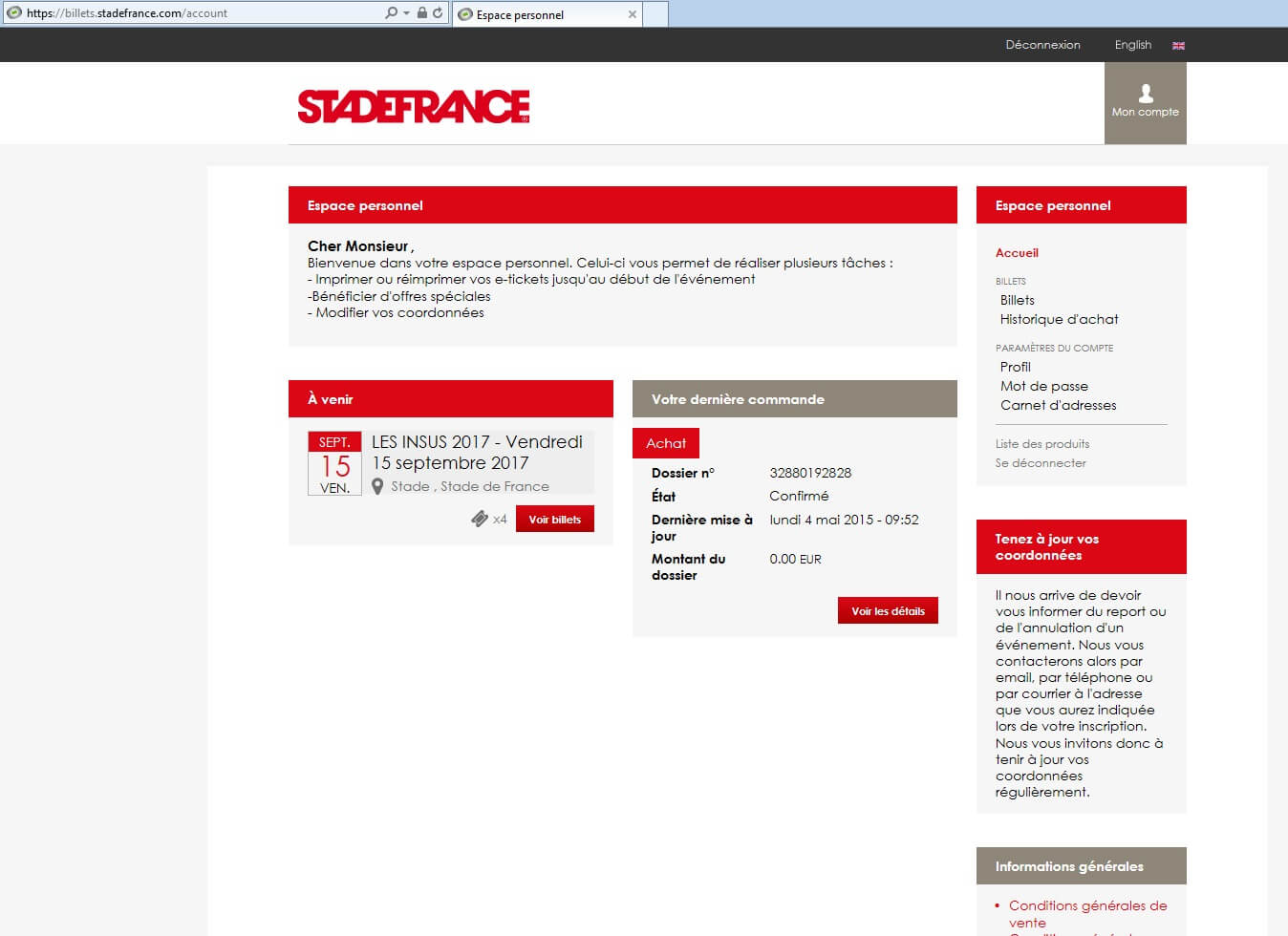Viewport: 1288px width, 936px height.
Task: Click the 15 Sept calendar date badge
Action: [334, 463]
